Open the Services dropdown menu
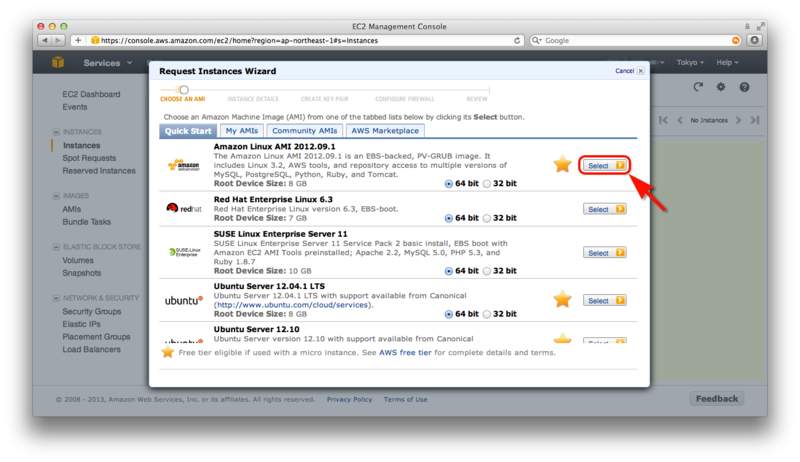This screenshot has height=462, width=800. pyautogui.click(x=108, y=63)
